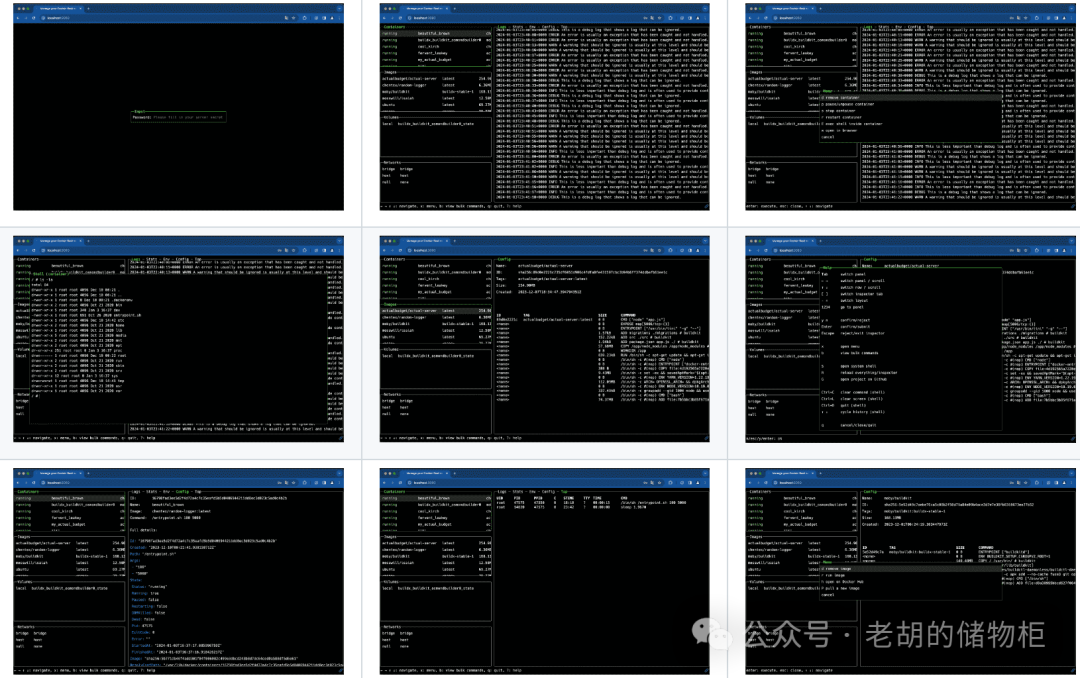This screenshot has height=678, width=1080.
Task: Click Config tab title in image-config screenshot
Action: click(503, 259)
